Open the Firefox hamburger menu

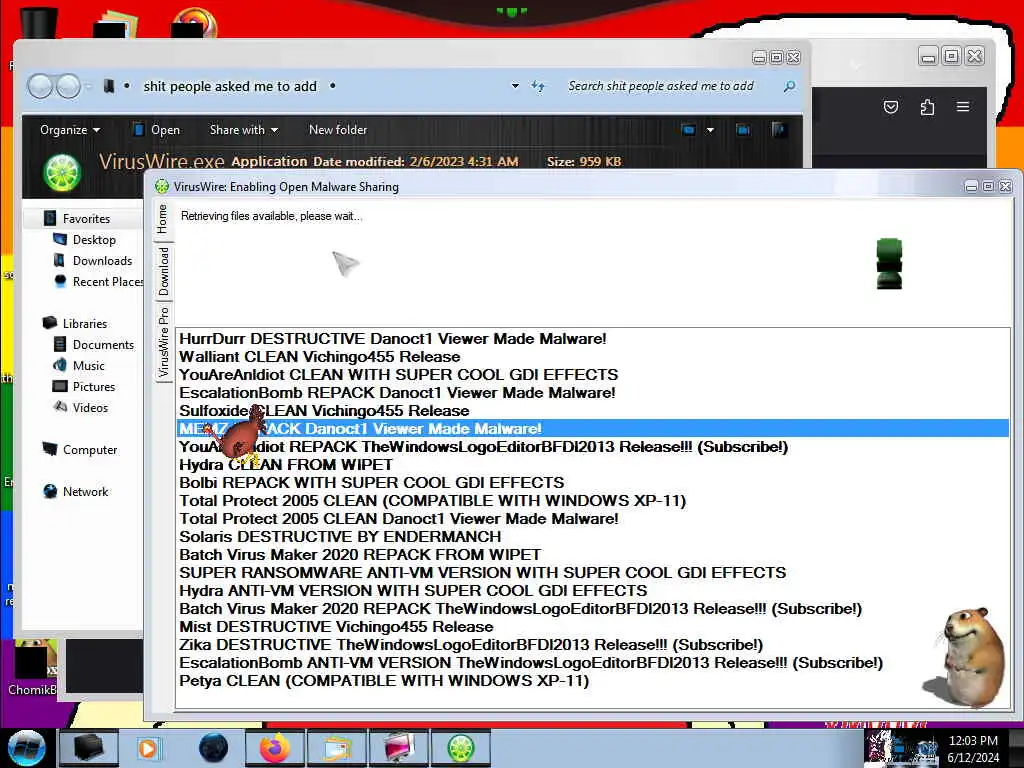tap(963, 106)
